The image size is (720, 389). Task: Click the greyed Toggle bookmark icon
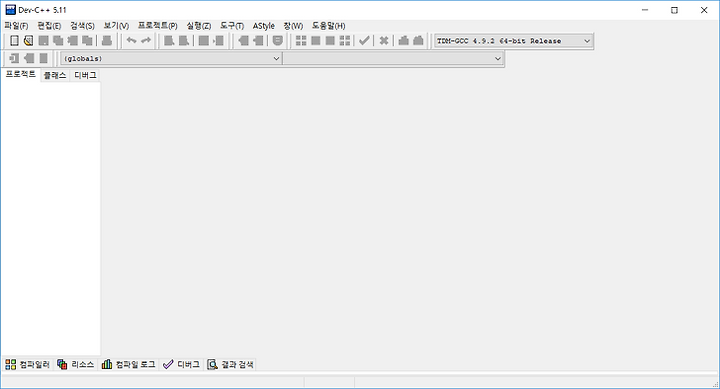pos(29,58)
